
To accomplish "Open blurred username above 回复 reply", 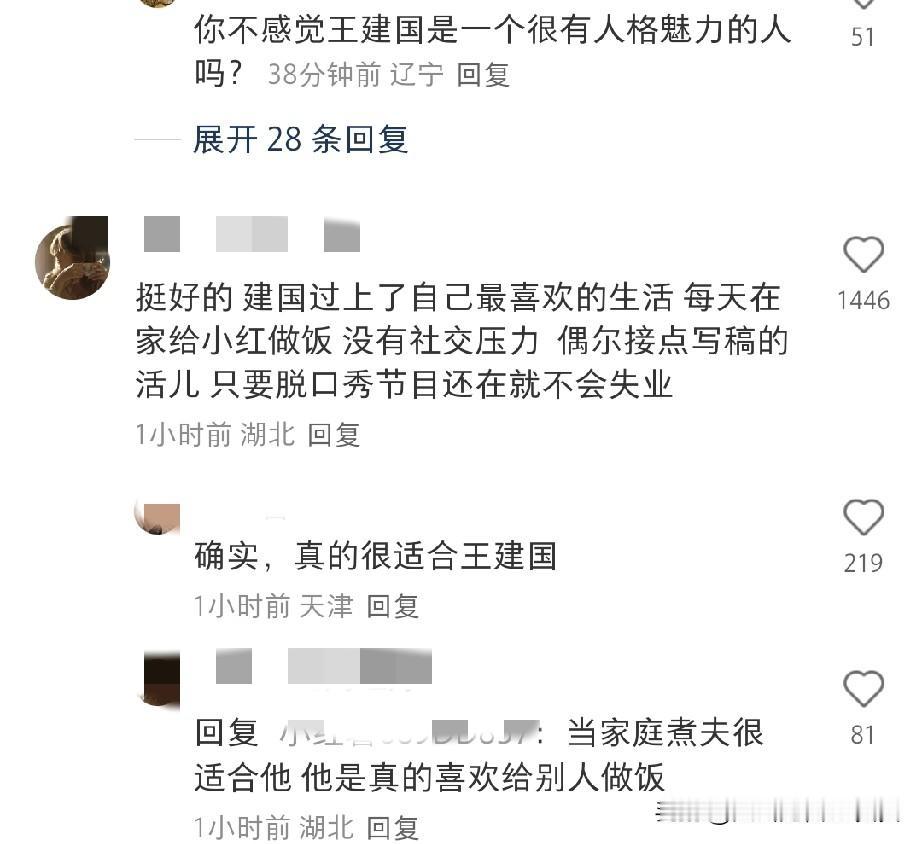I will point(324,666).
